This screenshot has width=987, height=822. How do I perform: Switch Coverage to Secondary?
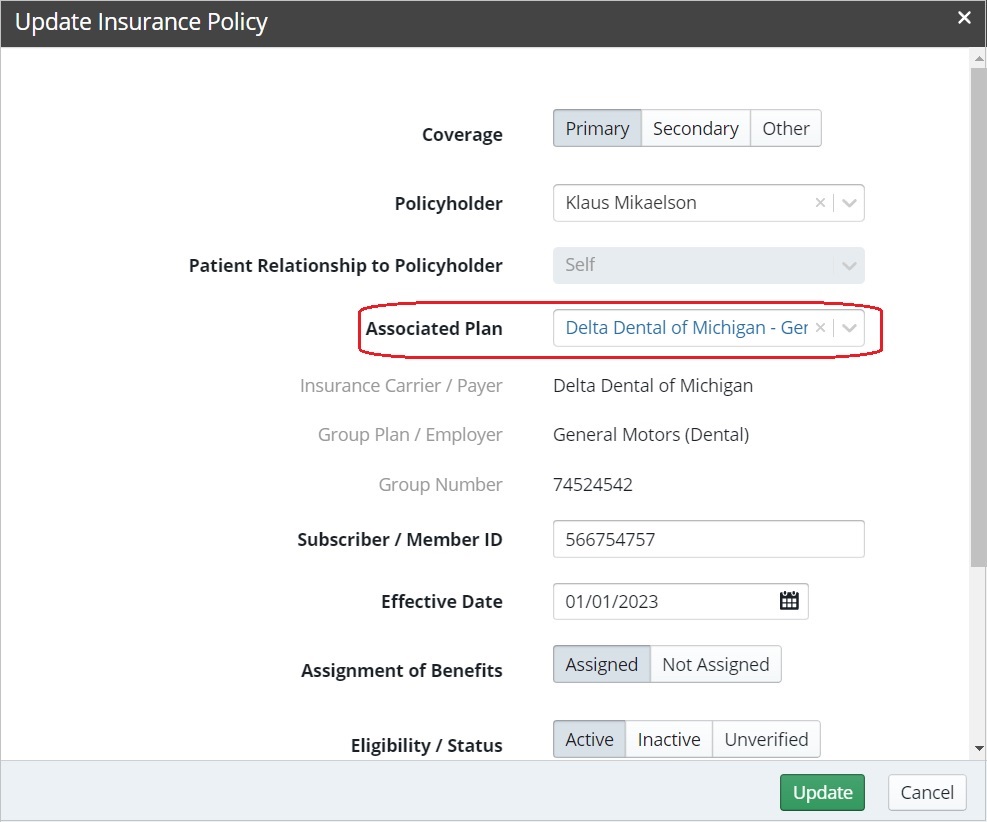coord(695,128)
